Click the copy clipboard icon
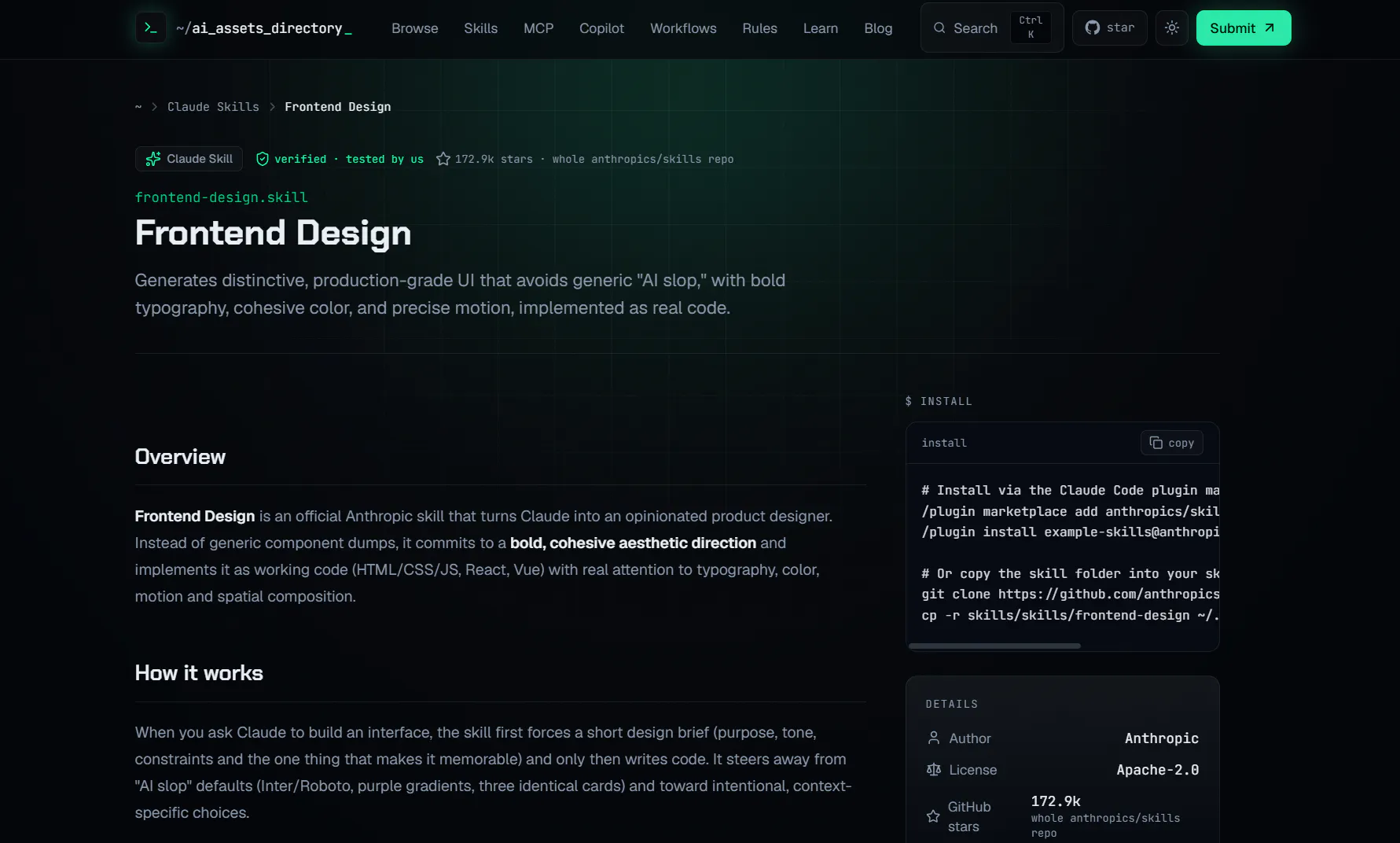The width and height of the screenshot is (1400, 843). [x=1156, y=443]
